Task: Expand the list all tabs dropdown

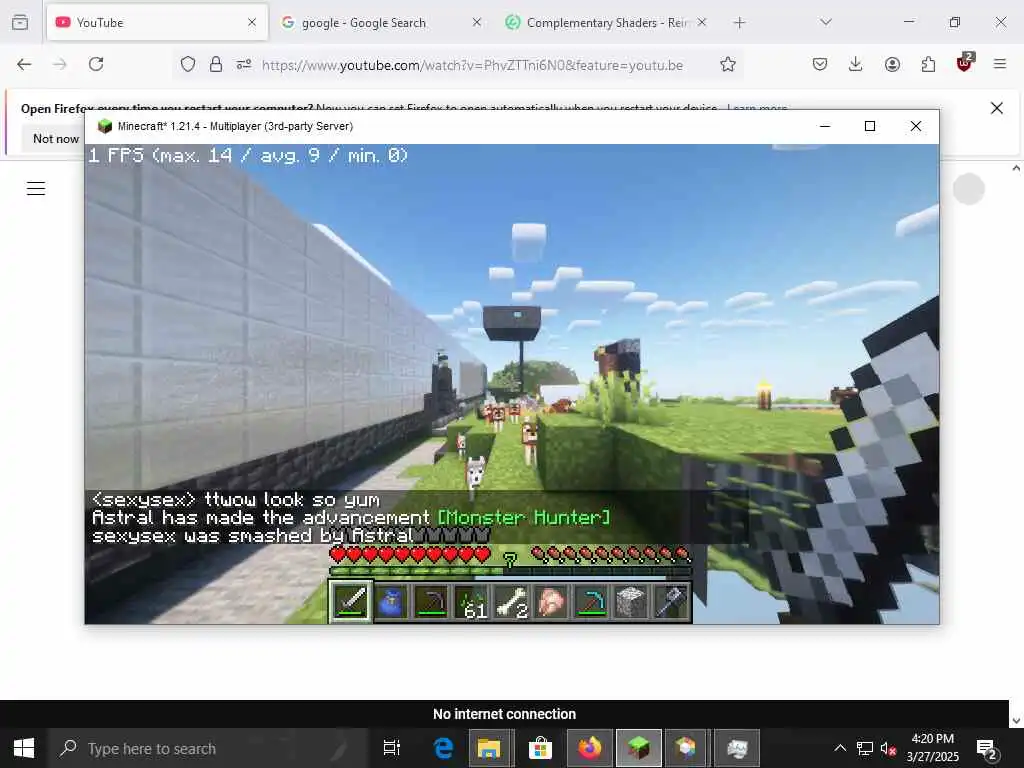Action: (826, 22)
